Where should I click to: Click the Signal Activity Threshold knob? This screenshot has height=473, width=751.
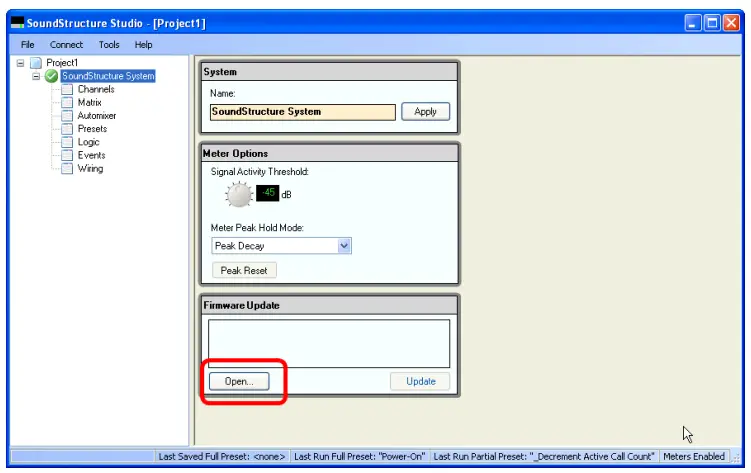coord(239,195)
